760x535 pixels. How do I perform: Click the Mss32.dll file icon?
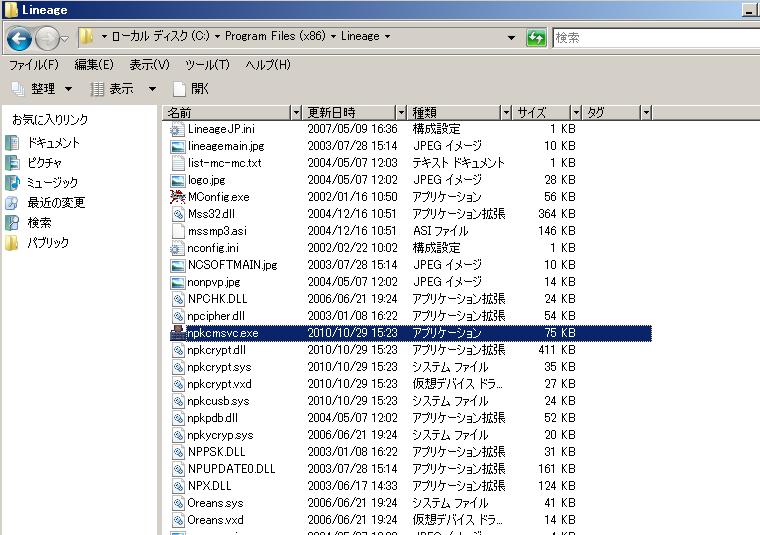pyautogui.click(x=177, y=214)
